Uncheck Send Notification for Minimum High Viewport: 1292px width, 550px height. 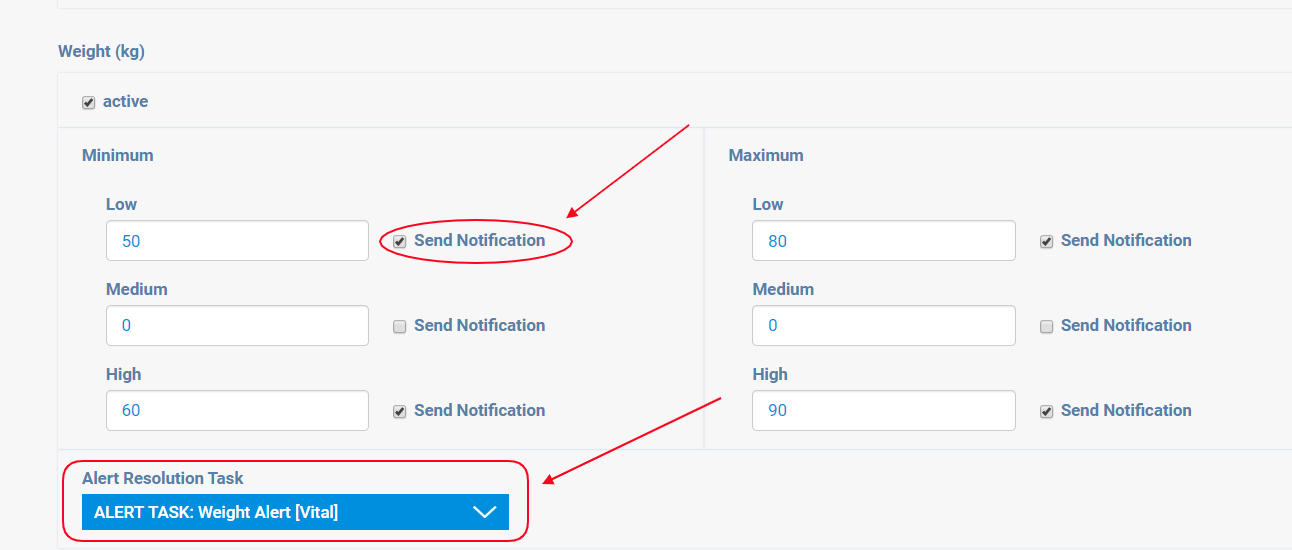coord(400,411)
